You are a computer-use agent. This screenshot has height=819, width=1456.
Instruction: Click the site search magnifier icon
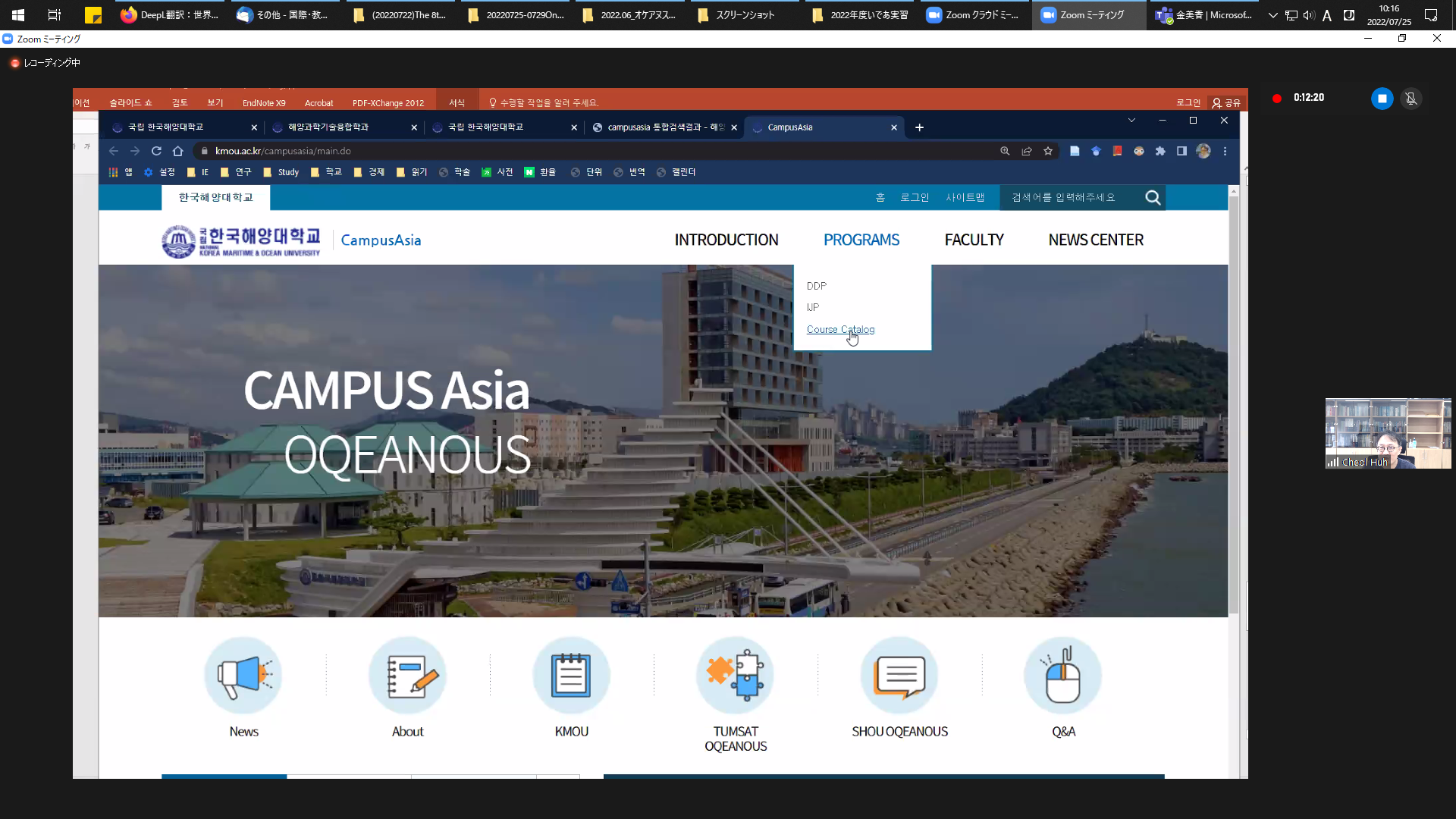pos(1153,198)
